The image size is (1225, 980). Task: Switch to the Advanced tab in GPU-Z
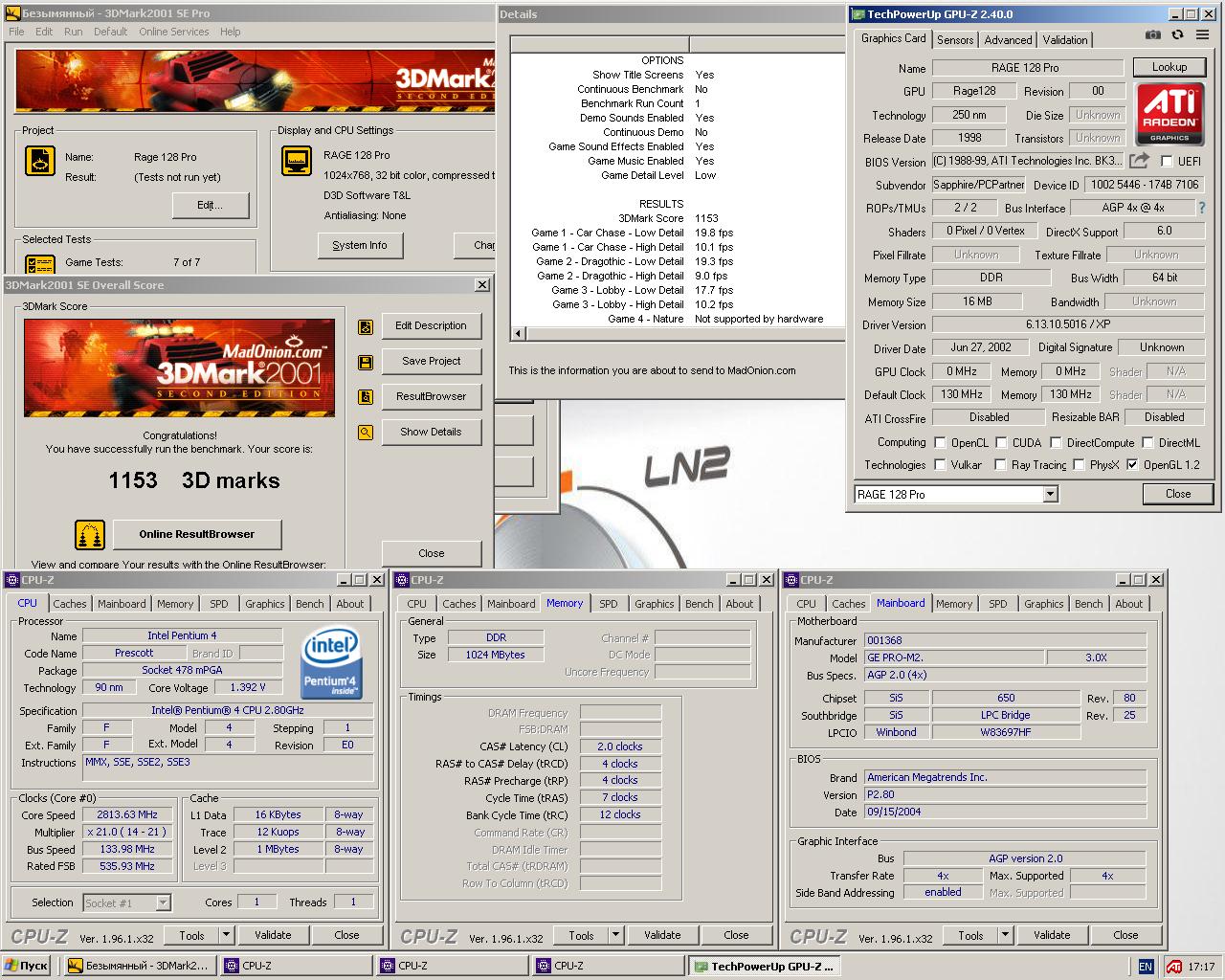coord(1008,40)
